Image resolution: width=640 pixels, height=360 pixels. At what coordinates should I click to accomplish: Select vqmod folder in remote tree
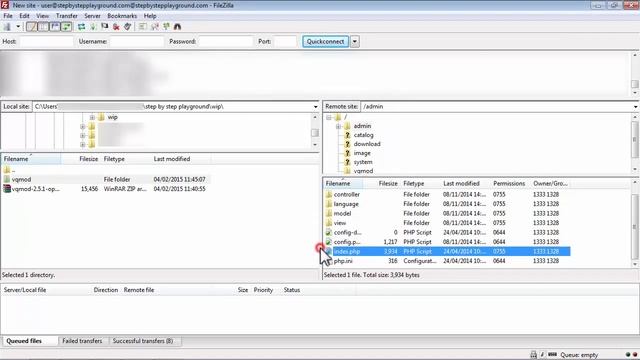click(x=363, y=171)
